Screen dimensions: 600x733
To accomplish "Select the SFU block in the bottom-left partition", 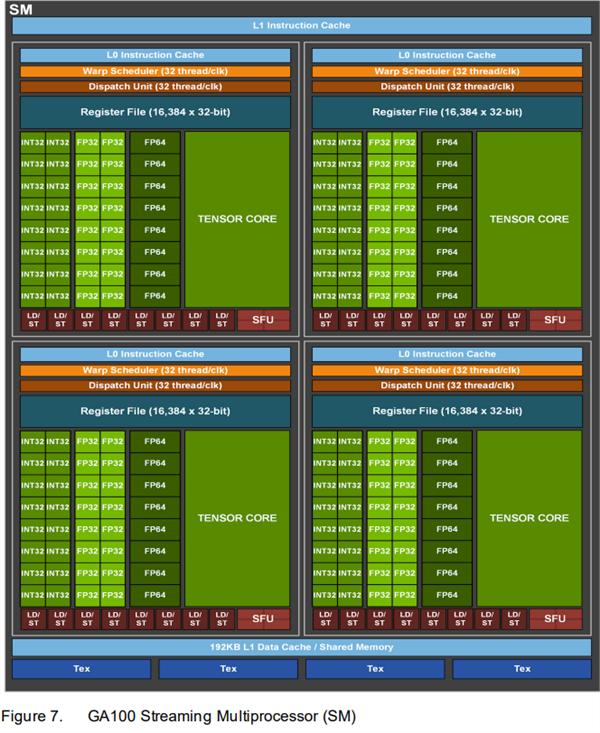I will click(263, 618).
